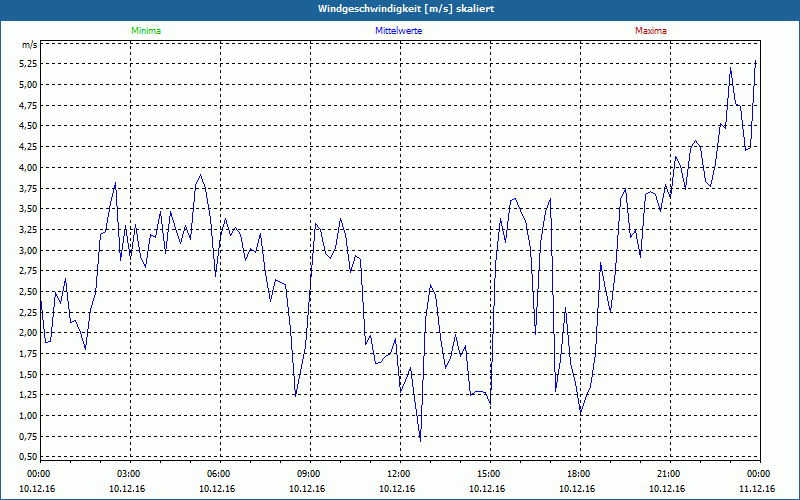Click the 11.12.16 date label
This screenshot has height=500, width=800.
click(757, 489)
